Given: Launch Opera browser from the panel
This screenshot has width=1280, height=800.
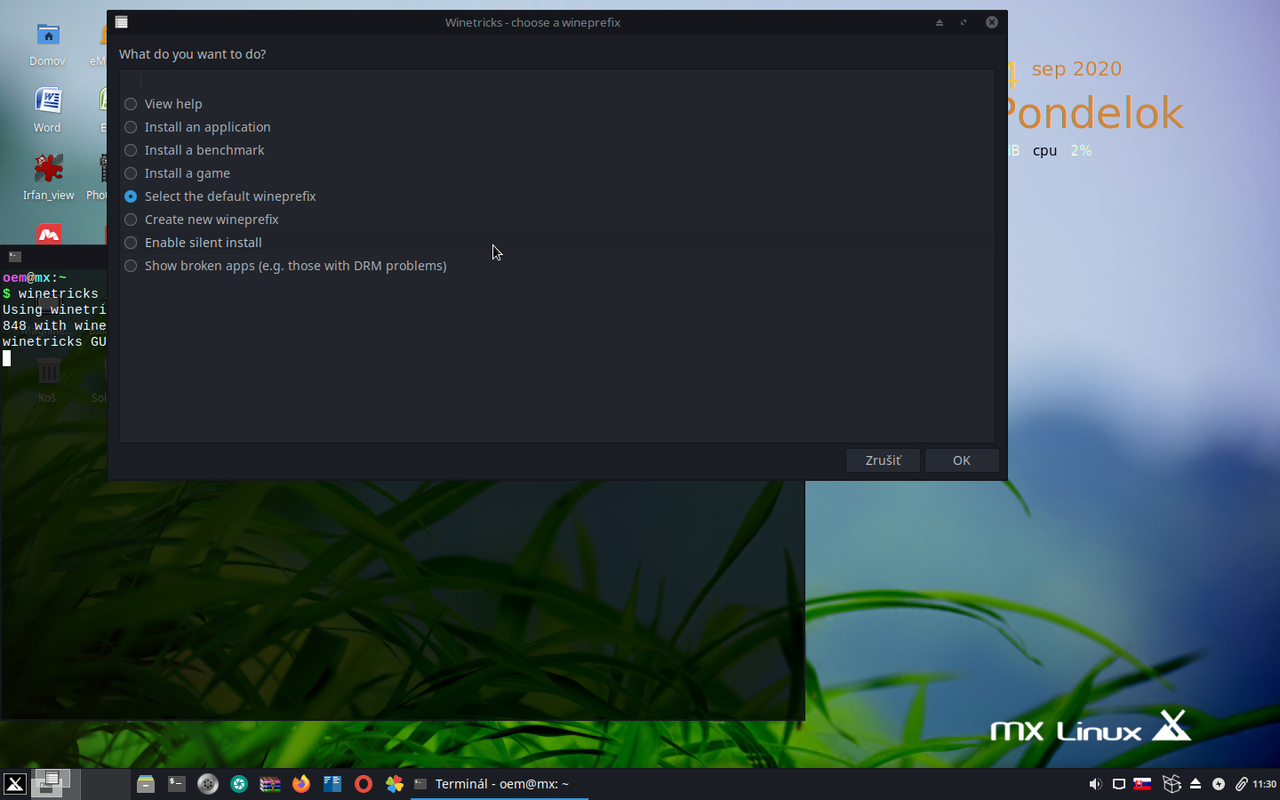Looking at the screenshot, I should [363, 784].
